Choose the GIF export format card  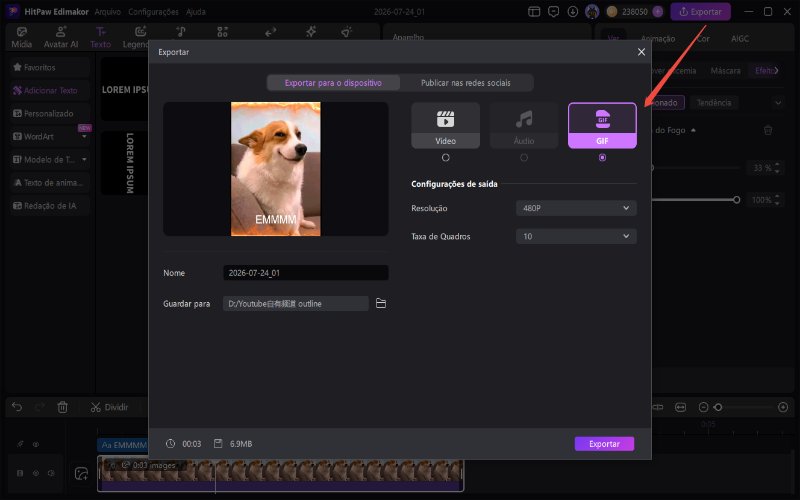[603, 126]
